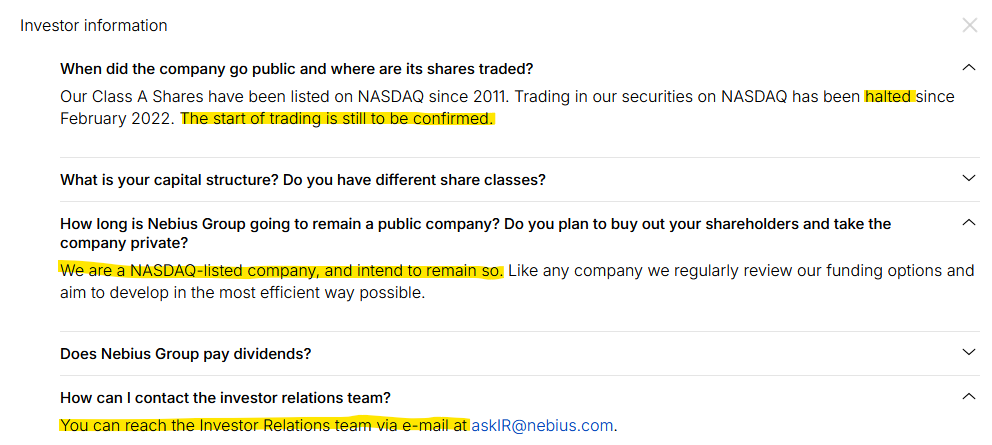This screenshot has width=992, height=445.
Task: Click the askIR@nebius.com email link
Action: [542, 425]
